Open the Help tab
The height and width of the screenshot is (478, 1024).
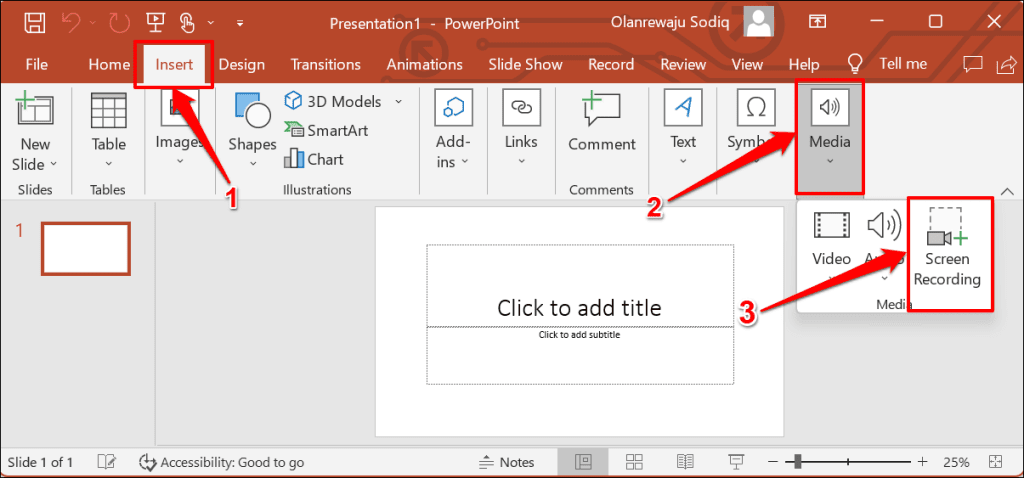coord(804,65)
